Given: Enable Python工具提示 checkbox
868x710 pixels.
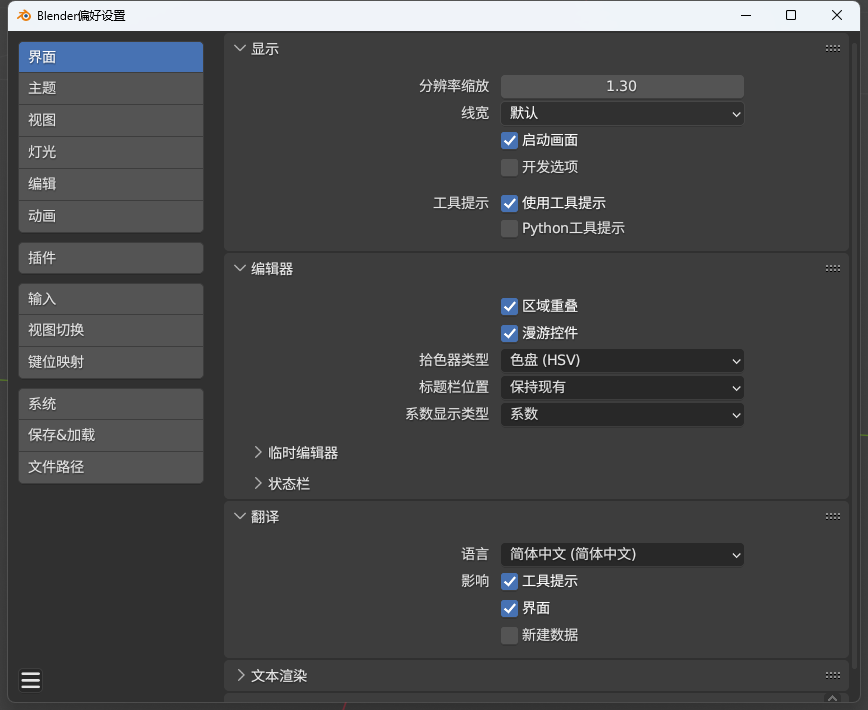Looking at the screenshot, I should coord(509,229).
